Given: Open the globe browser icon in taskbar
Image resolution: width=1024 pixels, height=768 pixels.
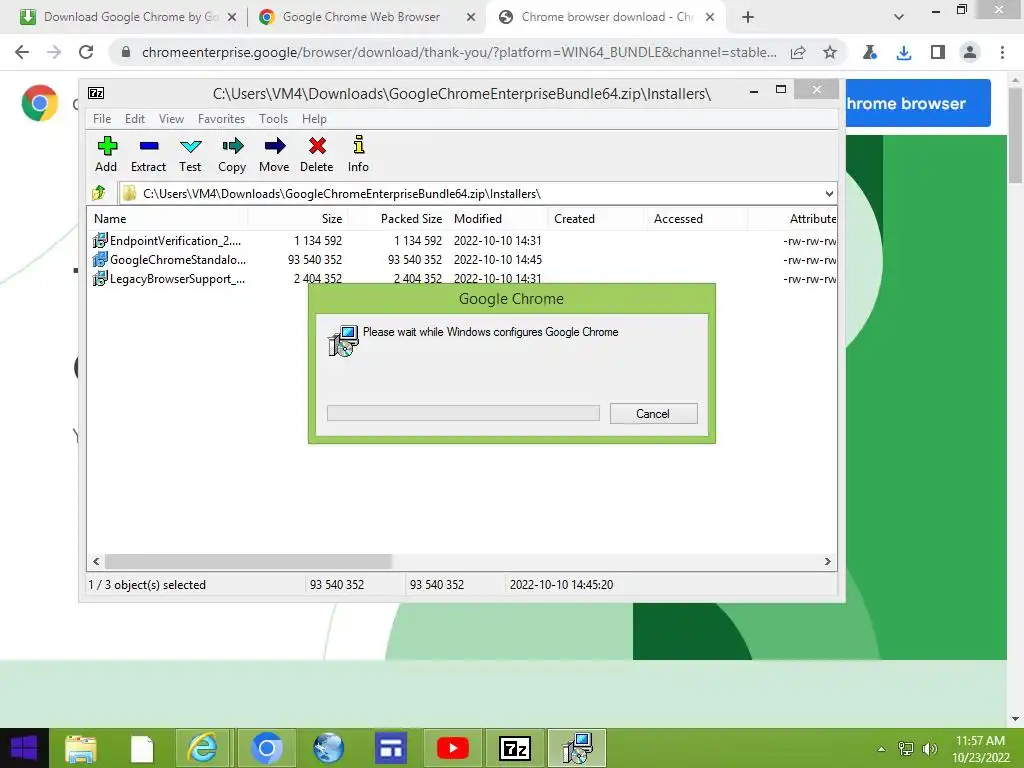Looking at the screenshot, I should tap(328, 748).
